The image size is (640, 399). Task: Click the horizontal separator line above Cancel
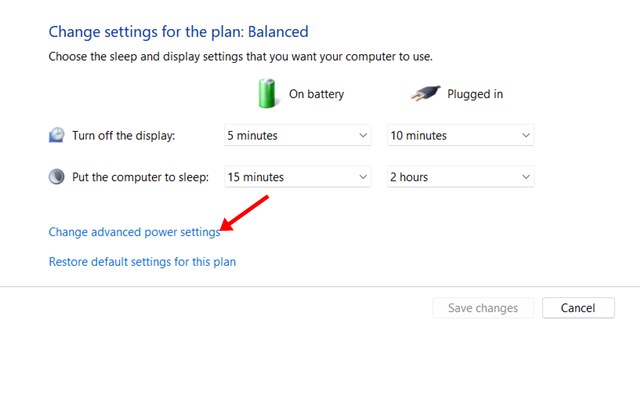tap(320, 286)
